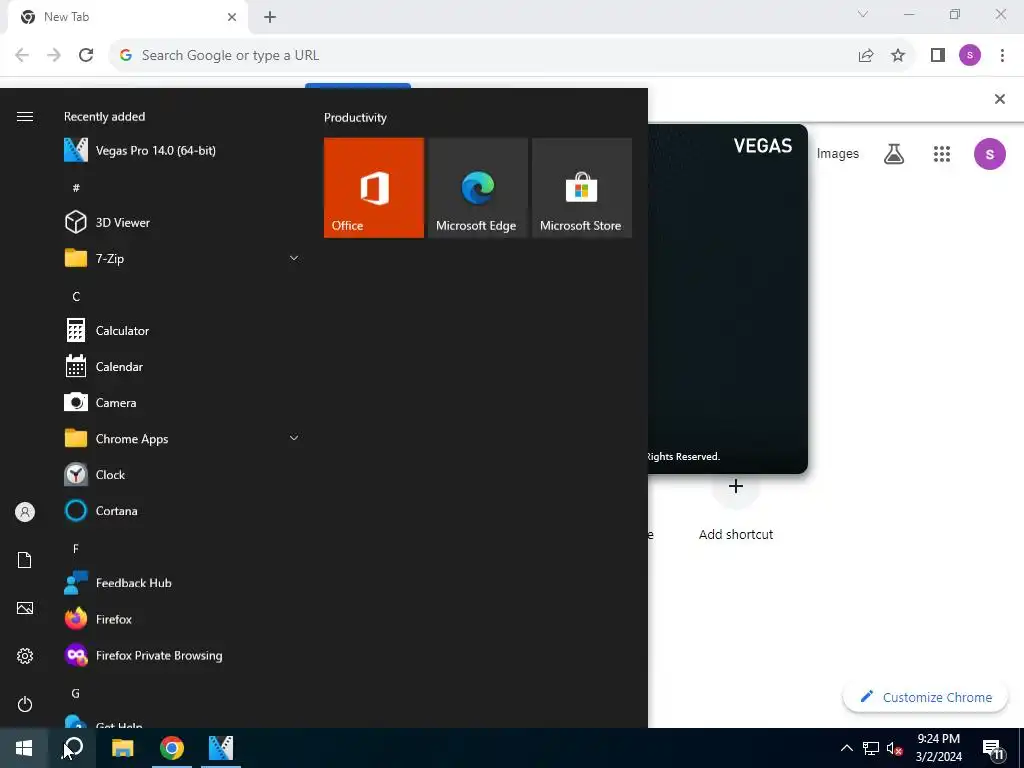
Task: Expand the 7-Zip folder chevron
Action: pos(294,258)
